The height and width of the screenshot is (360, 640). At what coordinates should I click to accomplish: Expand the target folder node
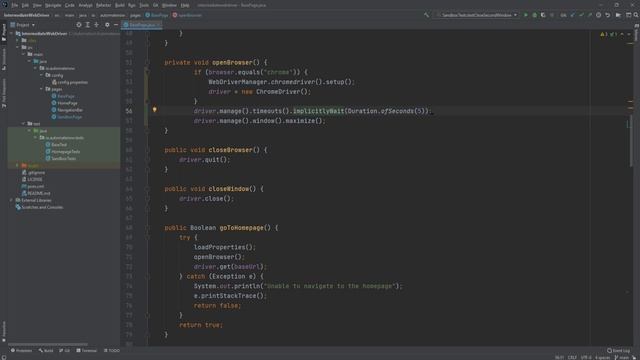coord(18,165)
